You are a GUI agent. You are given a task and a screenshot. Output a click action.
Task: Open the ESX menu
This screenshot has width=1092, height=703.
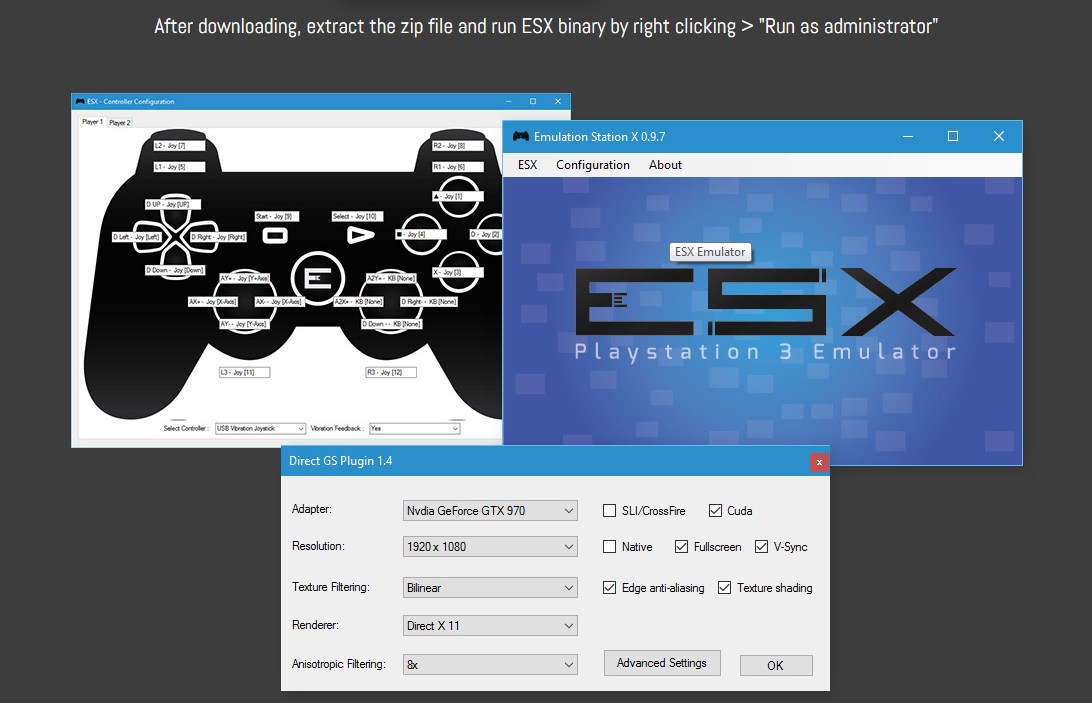[x=527, y=165]
